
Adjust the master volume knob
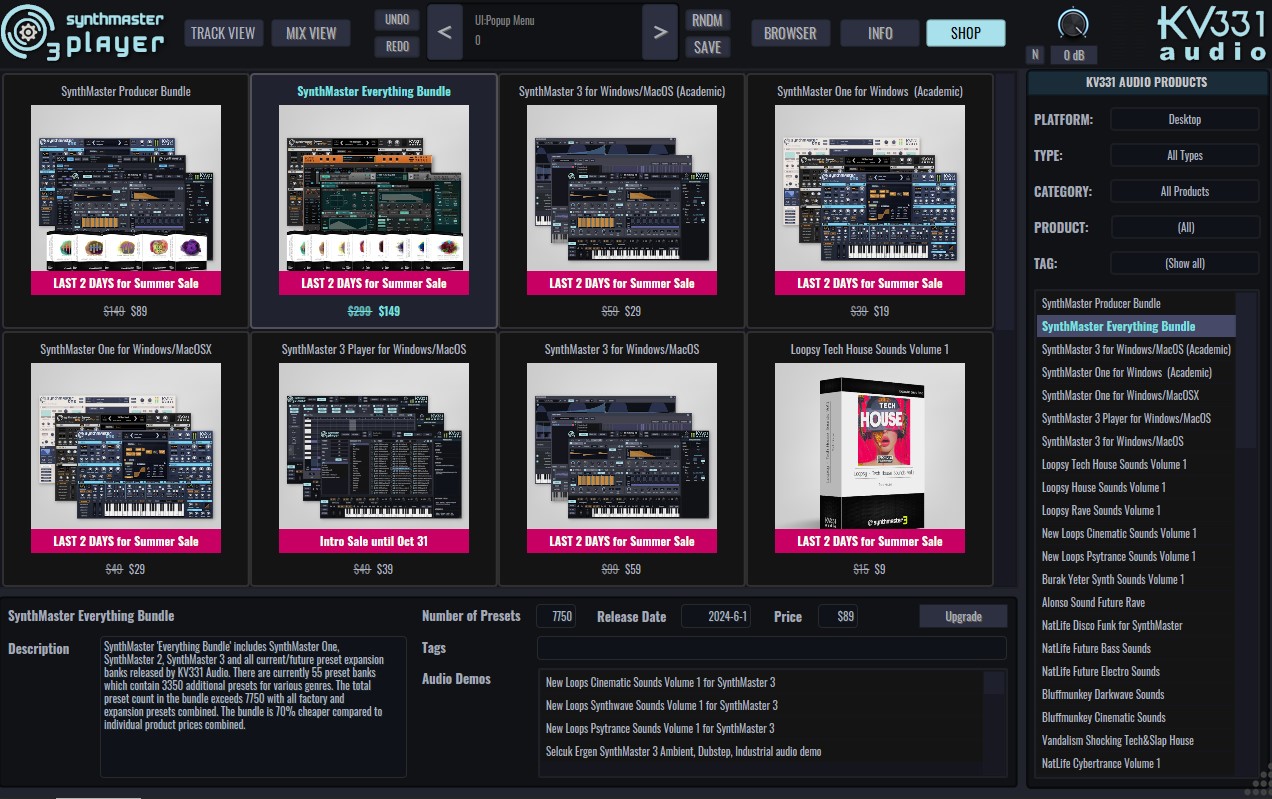tap(1073, 24)
